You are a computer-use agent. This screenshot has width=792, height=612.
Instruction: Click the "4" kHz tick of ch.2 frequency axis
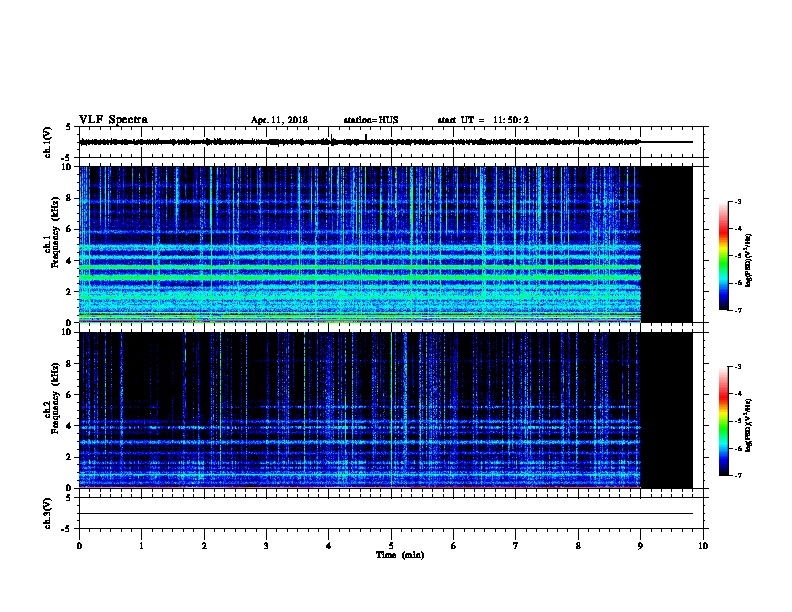pos(71,426)
